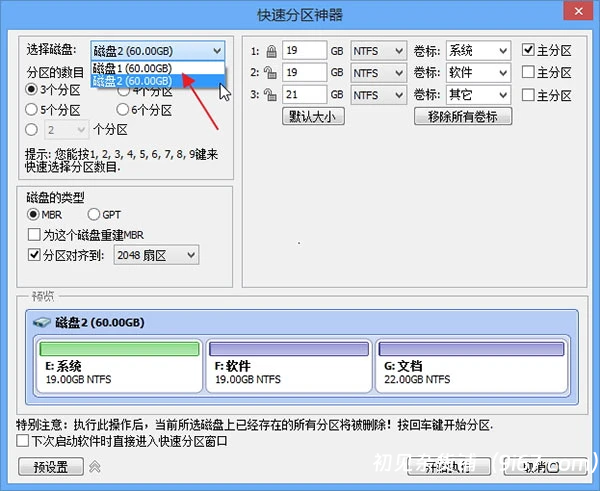Select G: 文档 partition in preview
Viewport: 600px width, 491px height.
pos(471,366)
